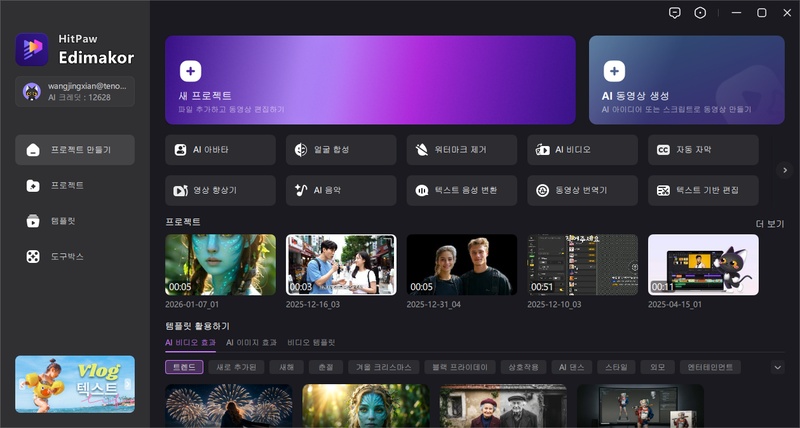This screenshot has width=800, height=428.
Task: Open the AI 음악 generator
Action: pos(341,190)
